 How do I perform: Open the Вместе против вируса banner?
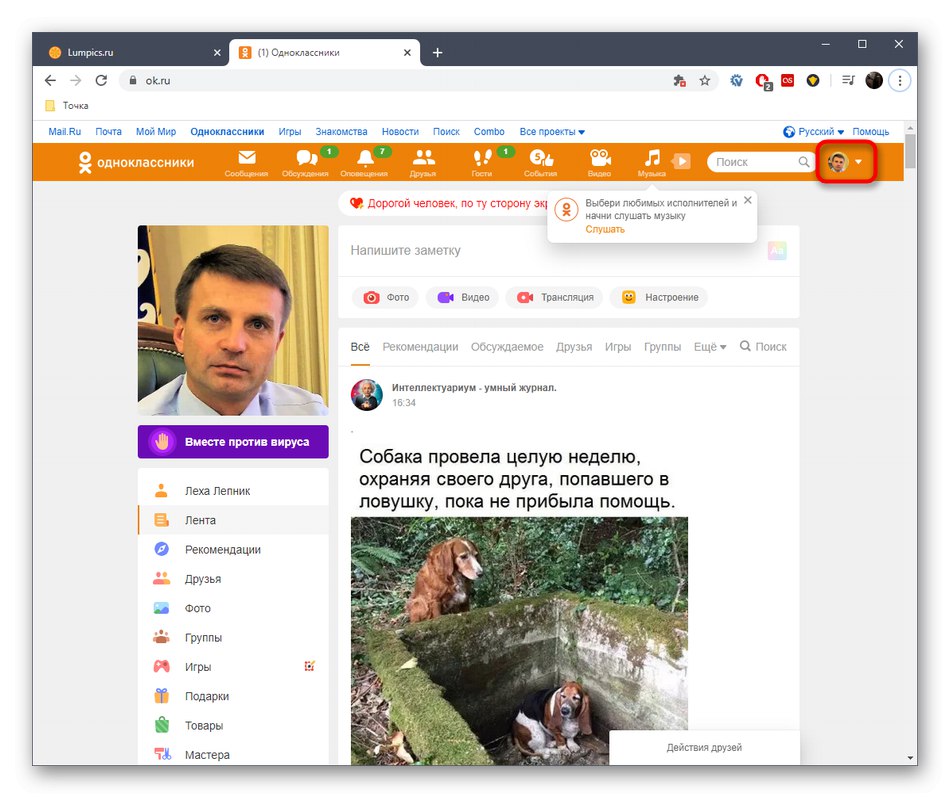[232, 441]
